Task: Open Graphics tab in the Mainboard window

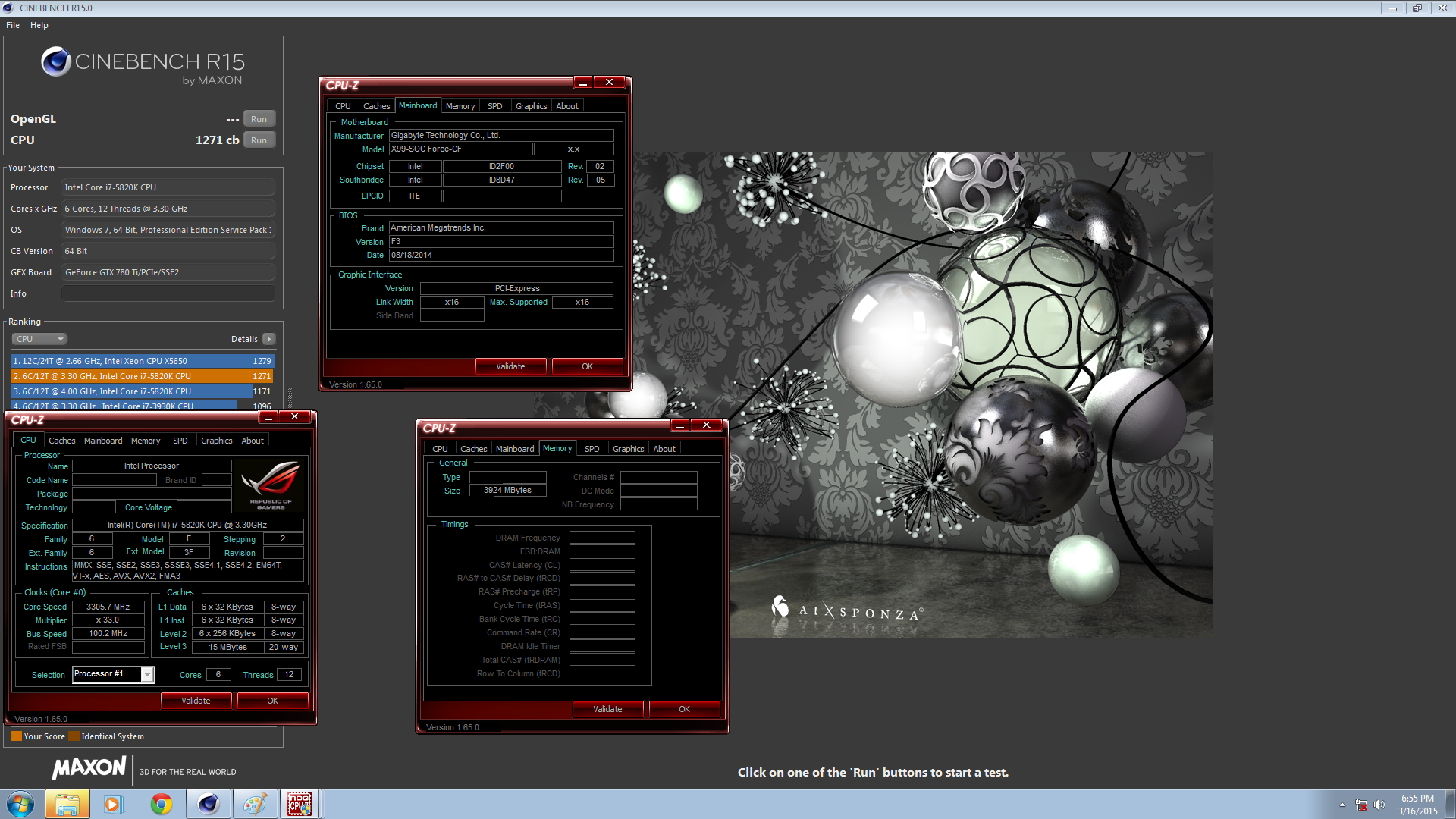Action: pos(531,106)
